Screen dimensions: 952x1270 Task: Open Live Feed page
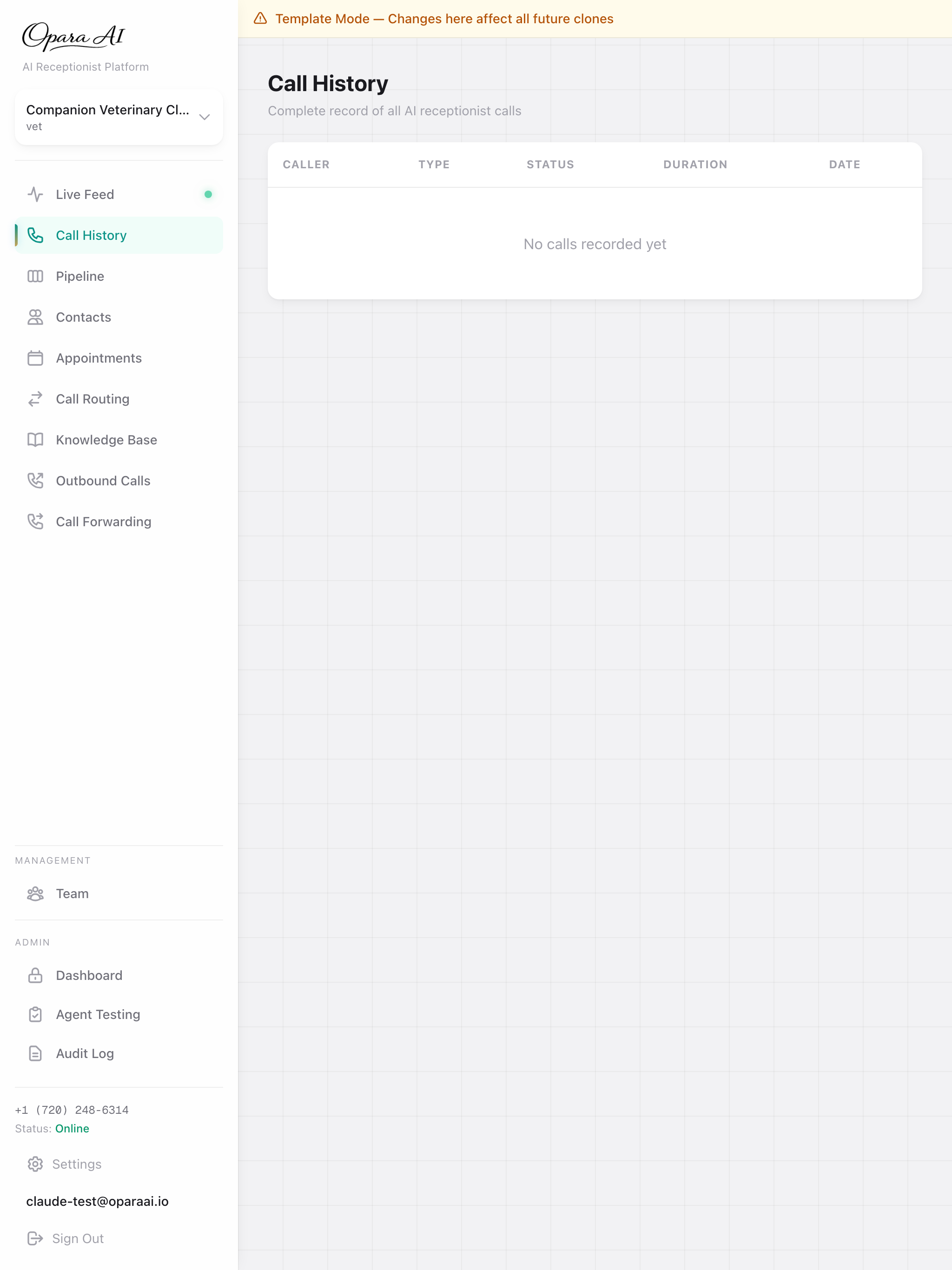(119, 195)
